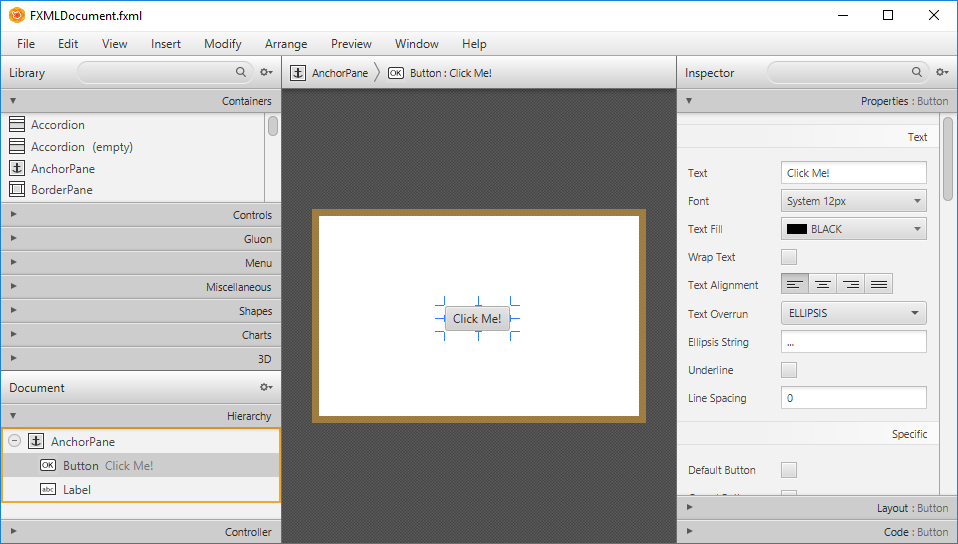Image resolution: width=958 pixels, height=544 pixels.
Task: Click the center text alignment icon
Action: pos(823,285)
